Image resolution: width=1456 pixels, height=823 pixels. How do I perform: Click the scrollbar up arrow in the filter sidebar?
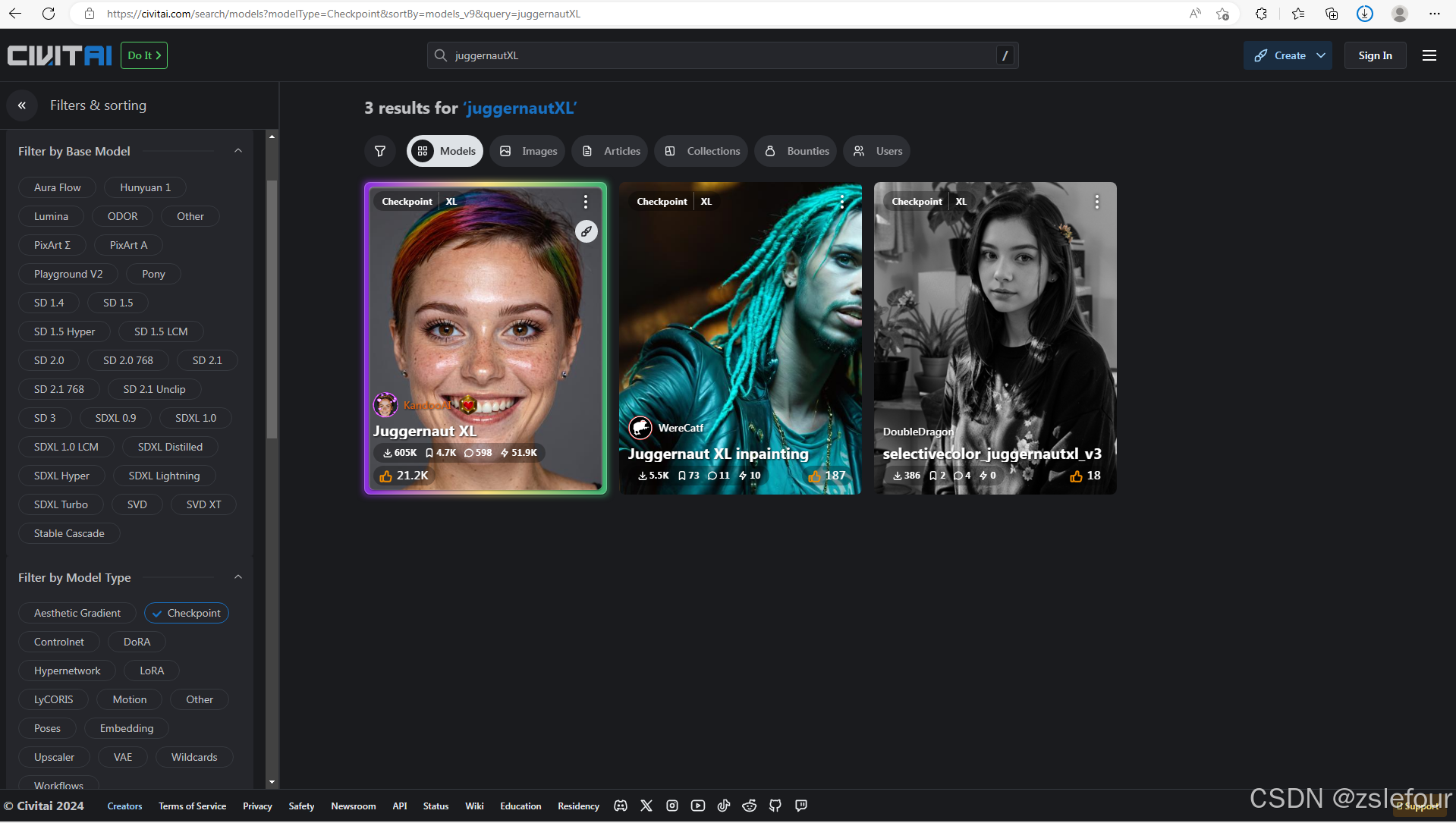(x=272, y=137)
